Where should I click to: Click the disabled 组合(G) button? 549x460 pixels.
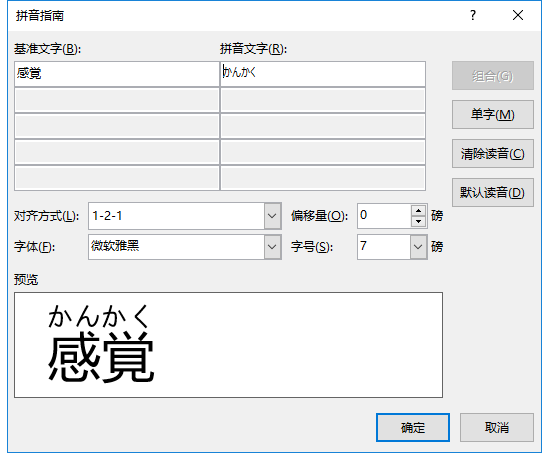click(x=493, y=76)
